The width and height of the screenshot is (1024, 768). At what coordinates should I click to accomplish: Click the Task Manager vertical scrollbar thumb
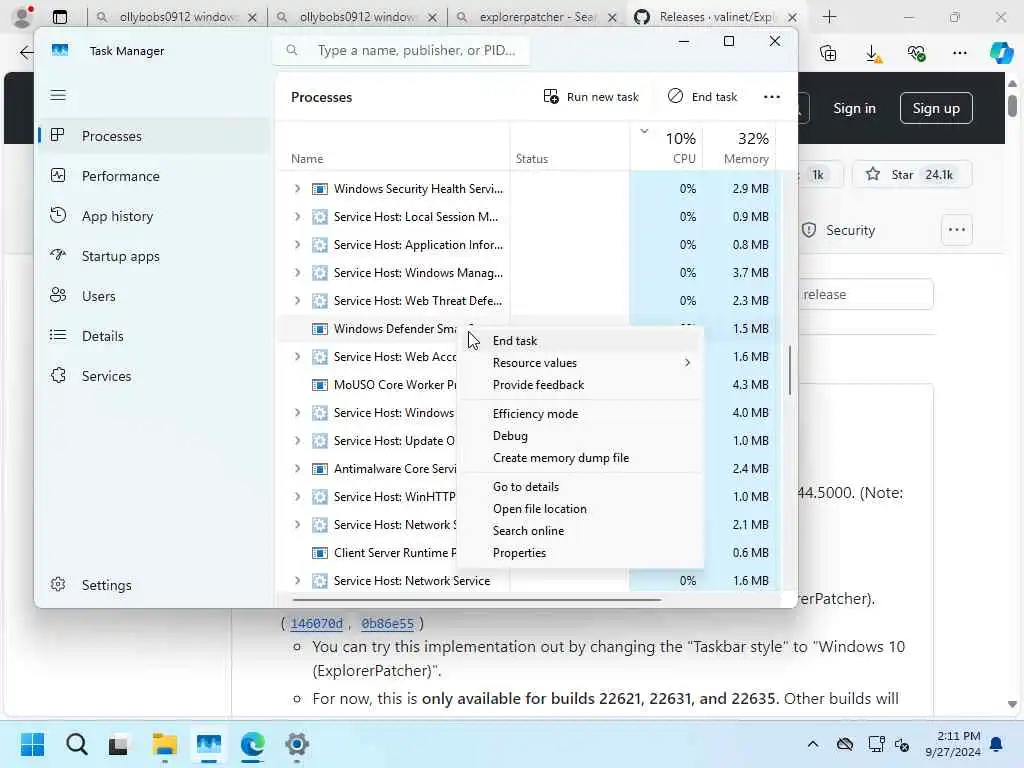[790, 370]
